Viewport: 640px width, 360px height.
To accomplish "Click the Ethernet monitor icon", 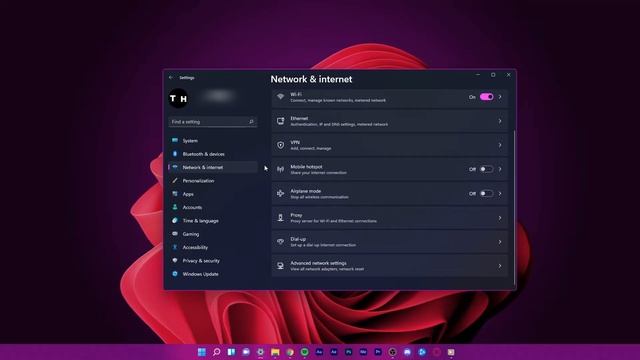I will [x=280, y=121].
